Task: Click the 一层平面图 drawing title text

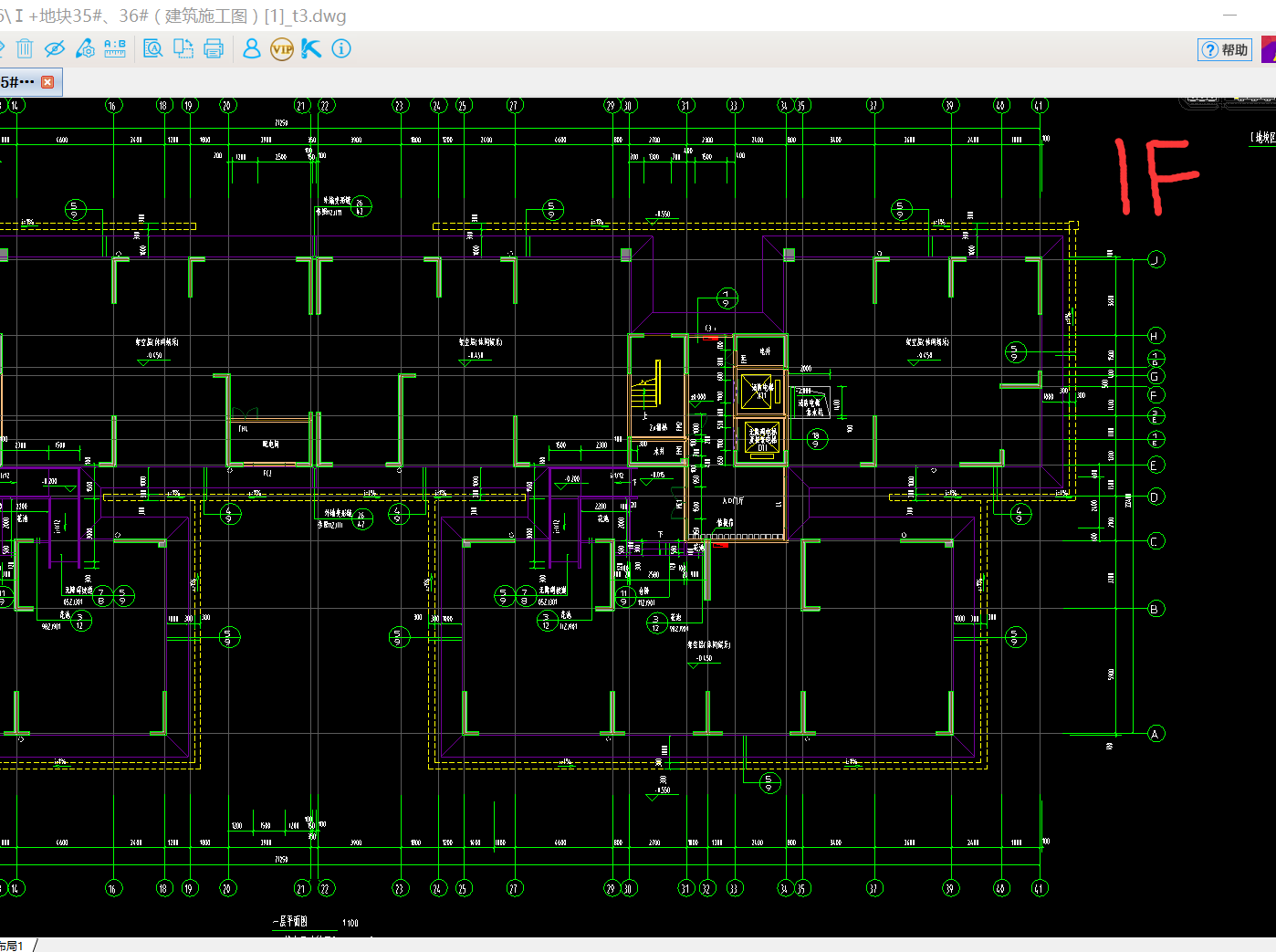Action: [290, 922]
